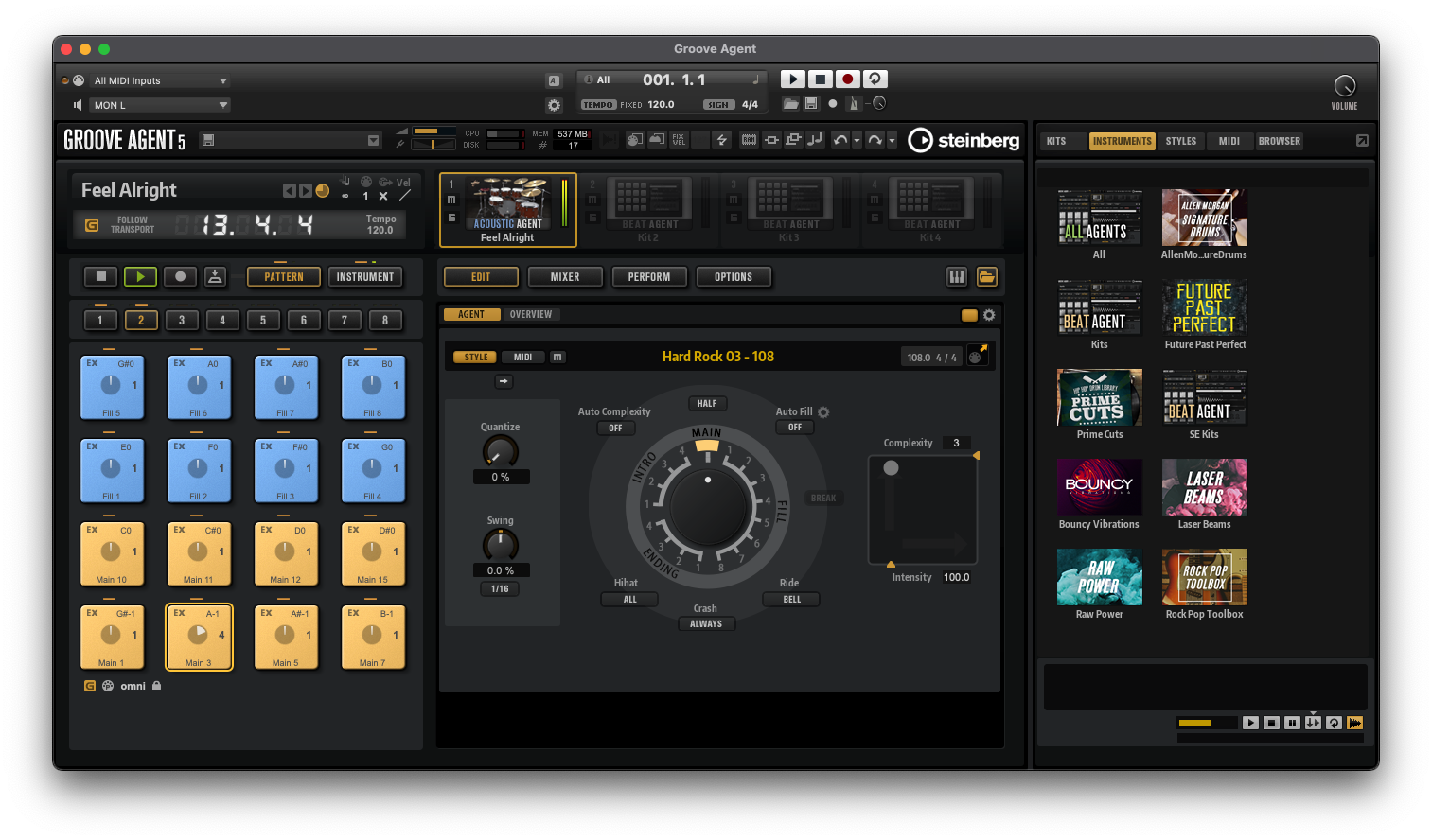
Task: Open the gear settings icon next to the tempo display
Action: (554, 105)
